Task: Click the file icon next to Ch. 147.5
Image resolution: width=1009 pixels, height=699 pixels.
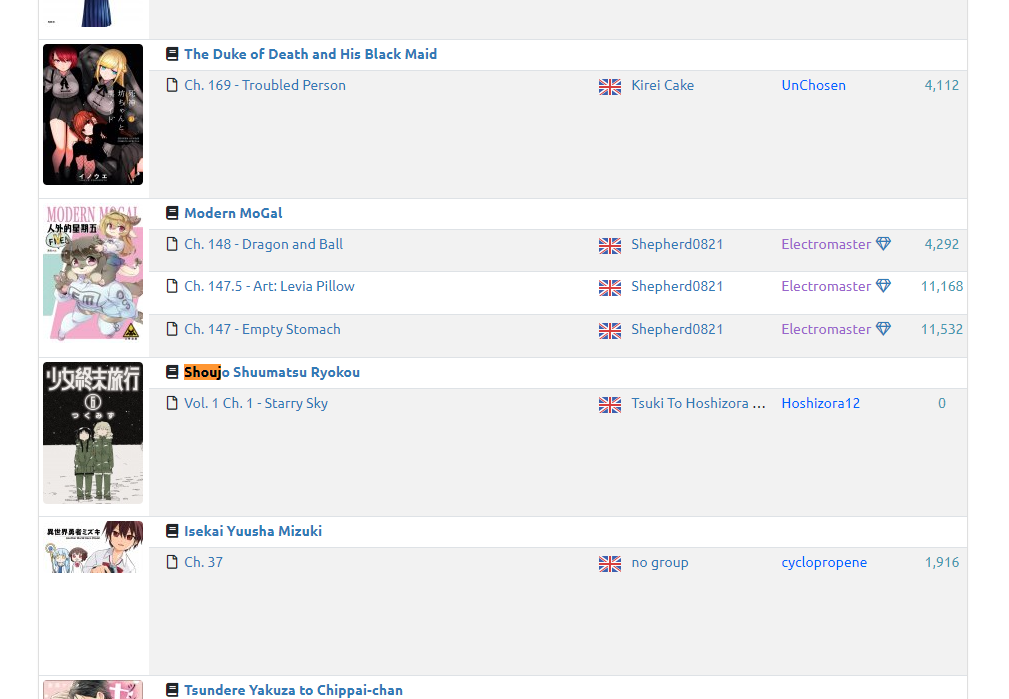Action: (x=172, y=287)
